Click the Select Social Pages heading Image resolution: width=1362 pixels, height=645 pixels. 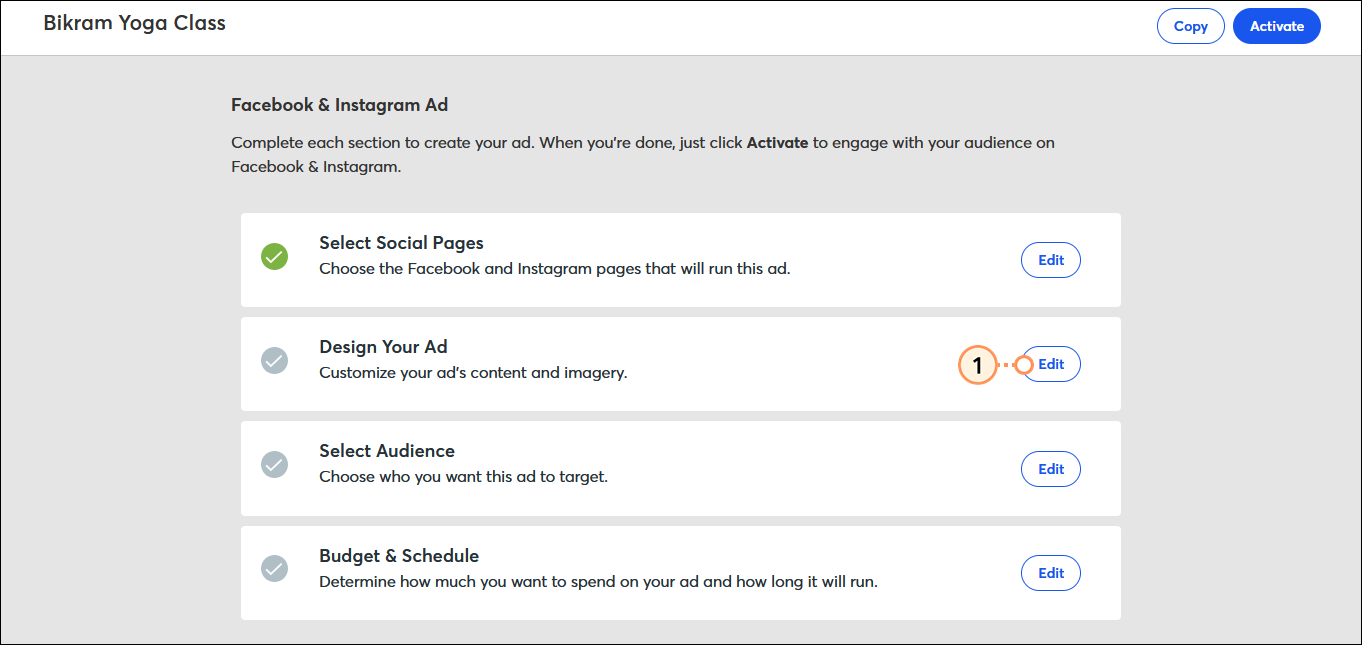[x=401, y=243]
